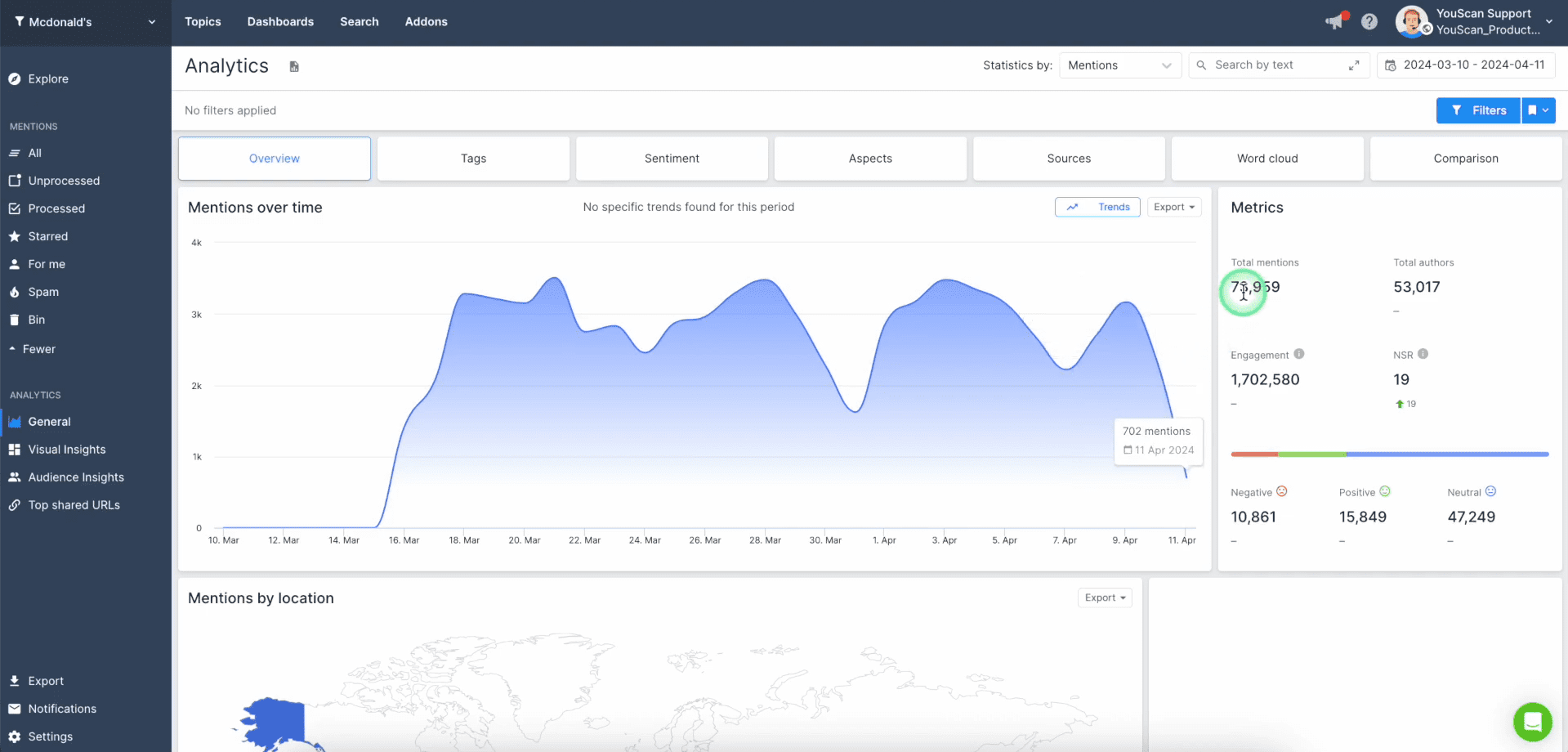Open the help question mark icon
The width and height of the screenshot is (1568, 752).
click(x=1369, y=22)
